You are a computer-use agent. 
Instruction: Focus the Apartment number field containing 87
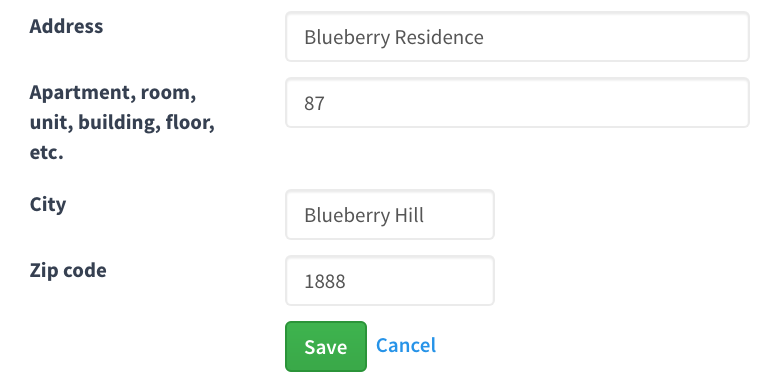(x=517, y=103)
